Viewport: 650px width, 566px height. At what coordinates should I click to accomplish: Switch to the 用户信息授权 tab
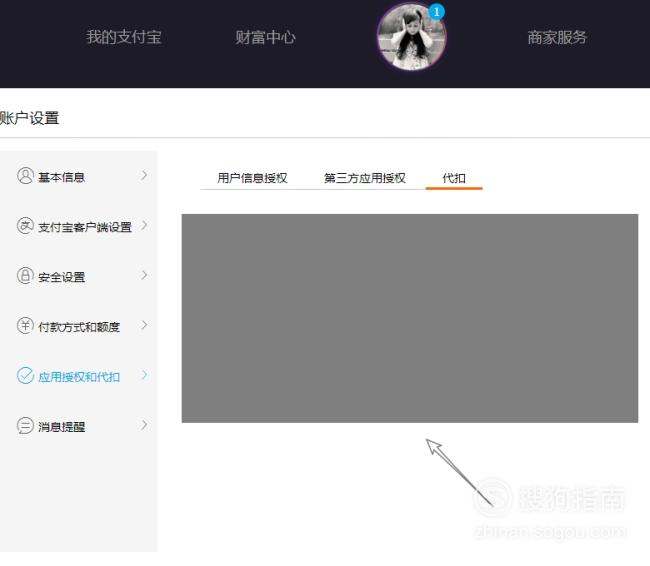(252, 178)
